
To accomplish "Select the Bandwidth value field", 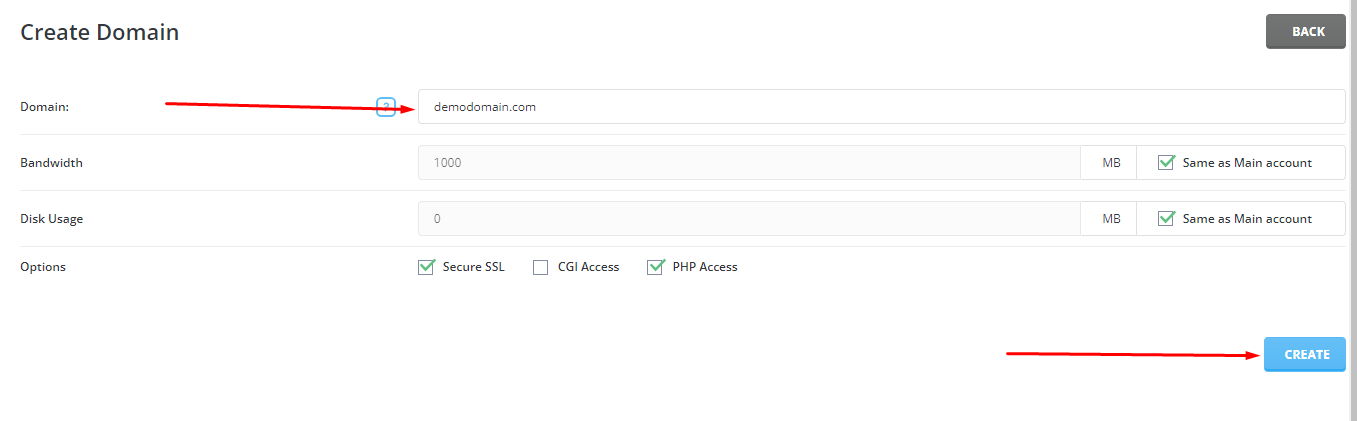I will [749, 162].
